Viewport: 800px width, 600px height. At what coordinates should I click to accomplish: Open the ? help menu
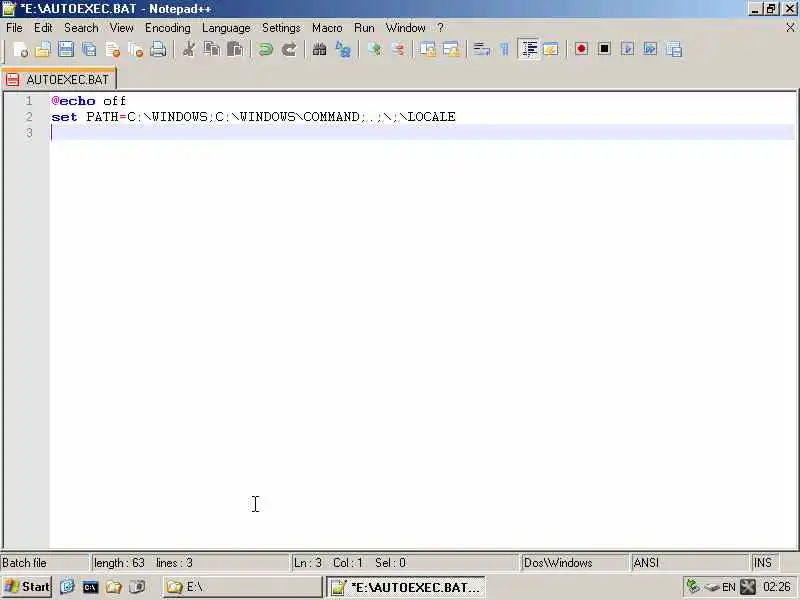click(440, 28)
